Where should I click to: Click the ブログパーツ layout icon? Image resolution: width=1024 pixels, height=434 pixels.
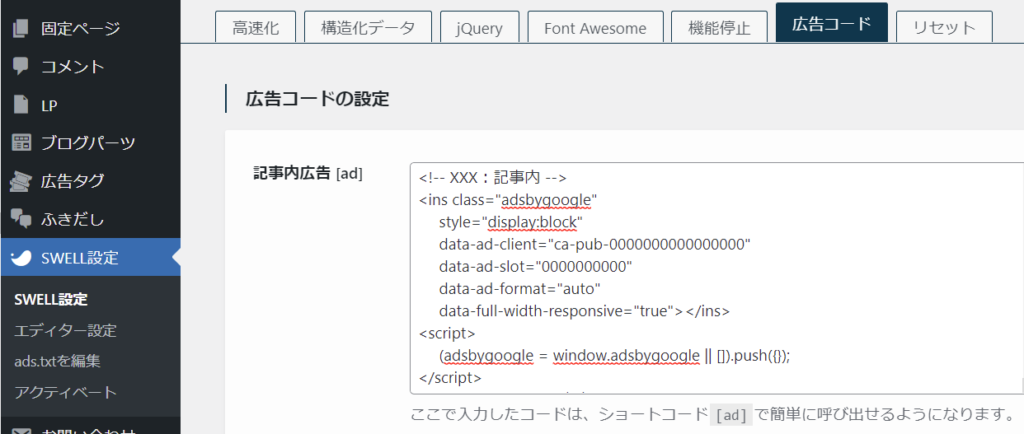[x=21, y=142]
